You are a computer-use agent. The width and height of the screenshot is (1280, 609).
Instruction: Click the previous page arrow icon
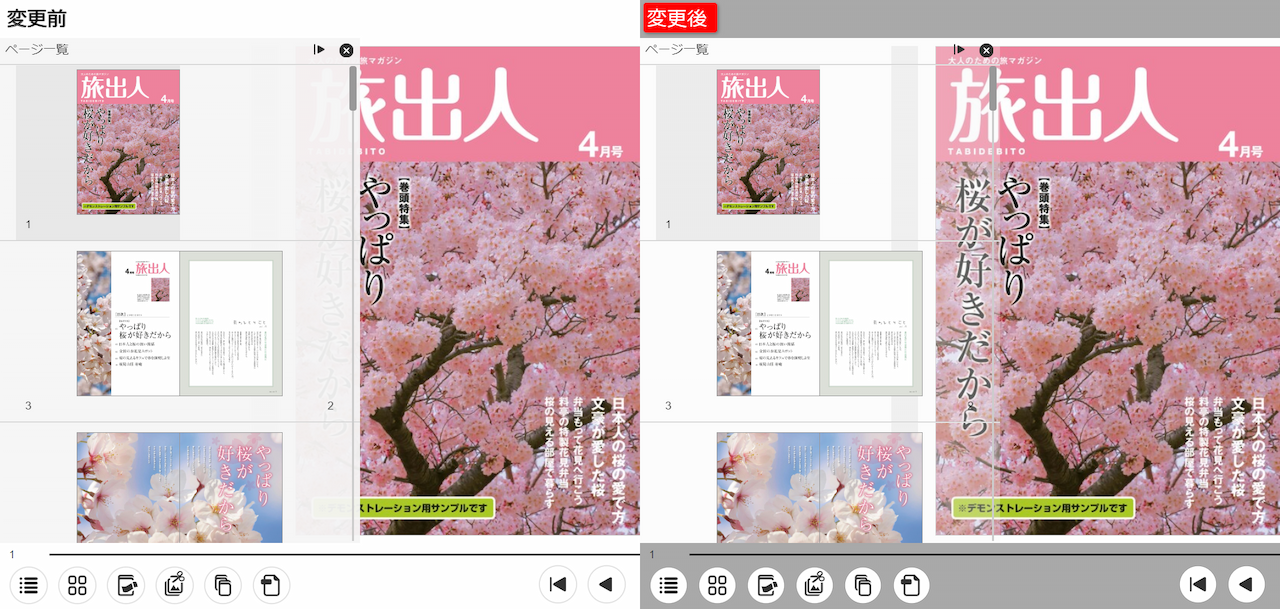[606, 585]
